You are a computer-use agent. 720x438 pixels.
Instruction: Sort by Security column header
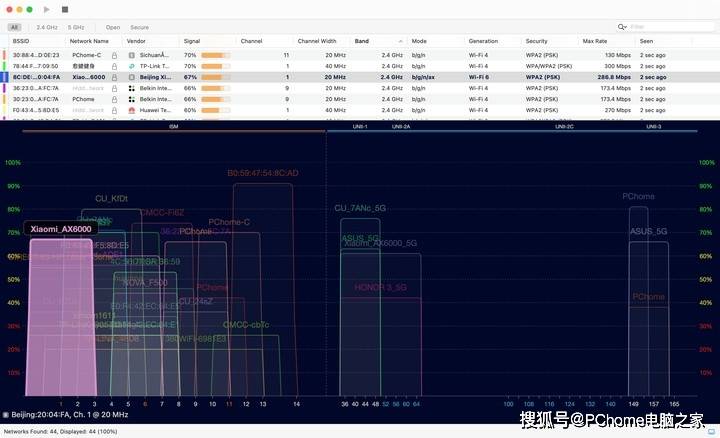[x=536, y=41]
